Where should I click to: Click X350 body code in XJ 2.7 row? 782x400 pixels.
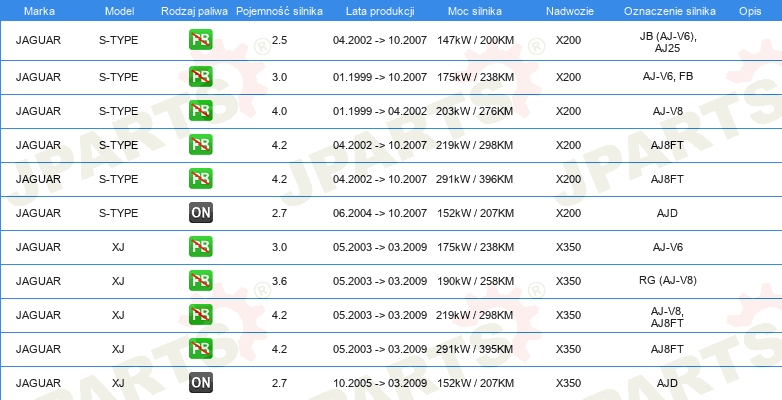click(569, 383)
